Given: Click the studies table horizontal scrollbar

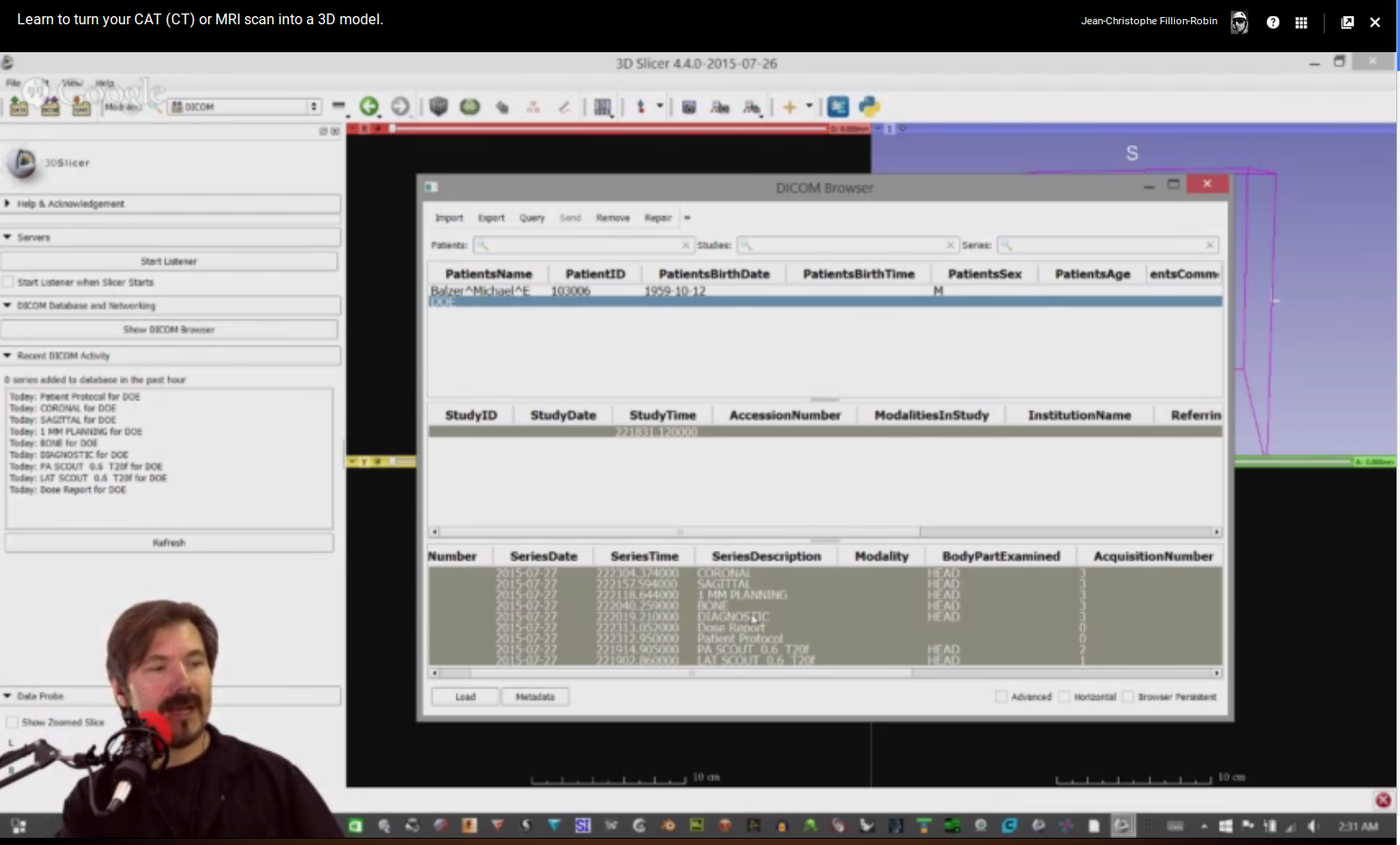Looking at the screenshot, I should coord(825,532).
